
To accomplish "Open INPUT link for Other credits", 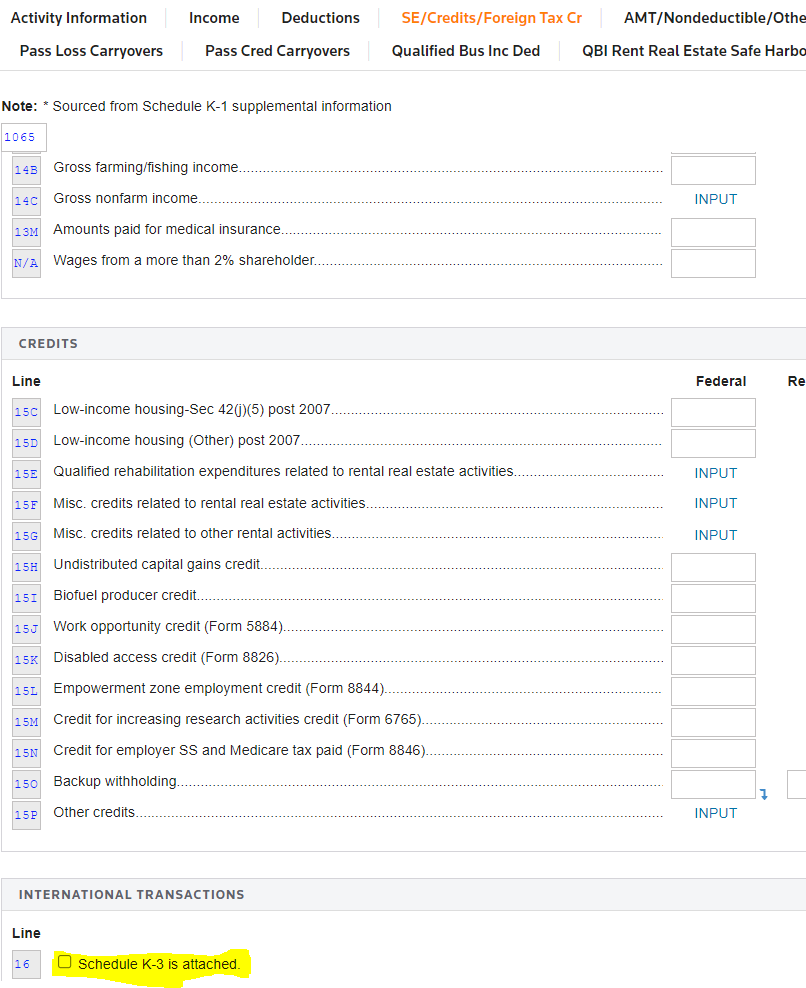I will 715,813.
